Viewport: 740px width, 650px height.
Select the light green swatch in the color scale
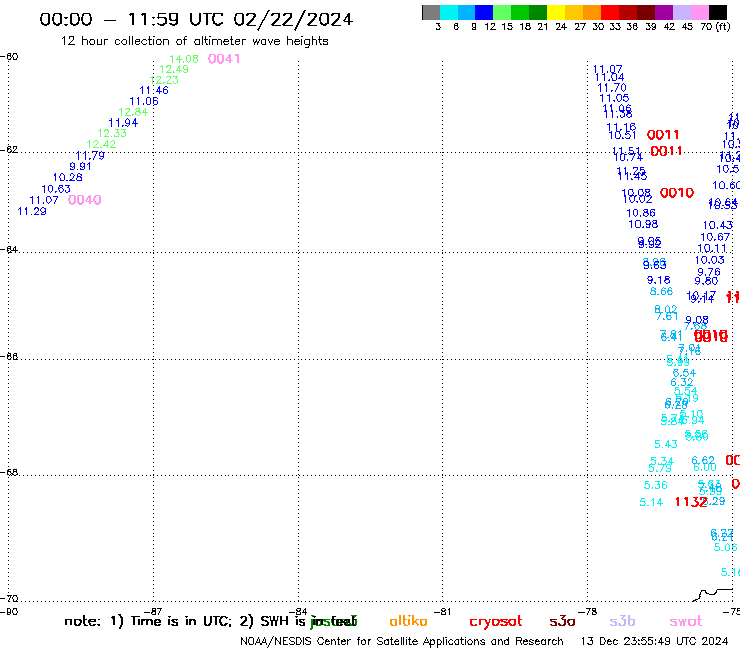[x=502, y=13]
